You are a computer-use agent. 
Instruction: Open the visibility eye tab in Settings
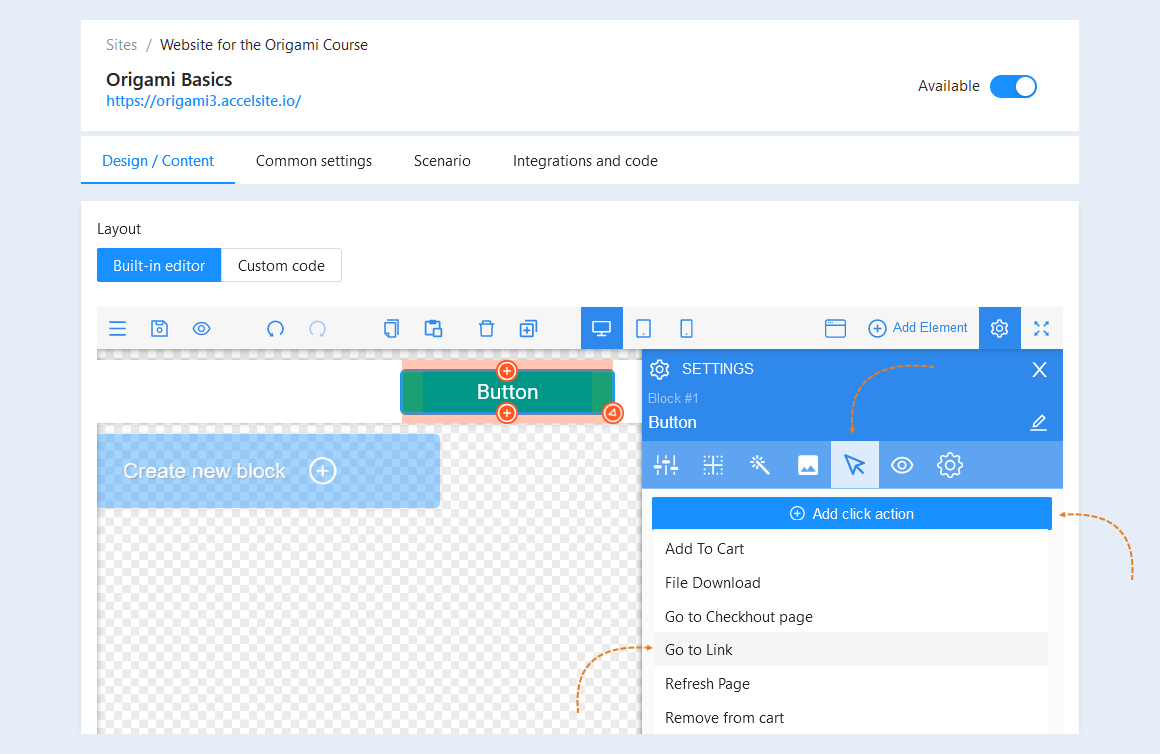pos(902,465)
